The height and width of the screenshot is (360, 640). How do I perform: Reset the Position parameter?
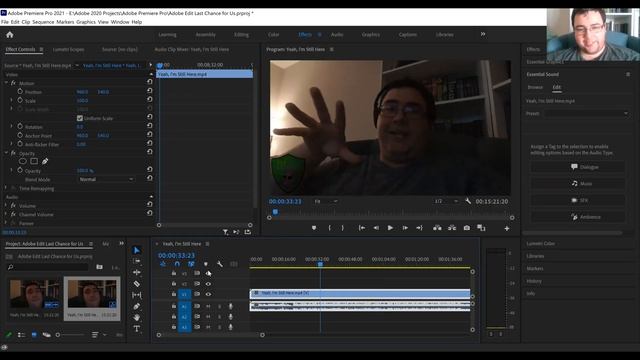(x=150, y=91)
